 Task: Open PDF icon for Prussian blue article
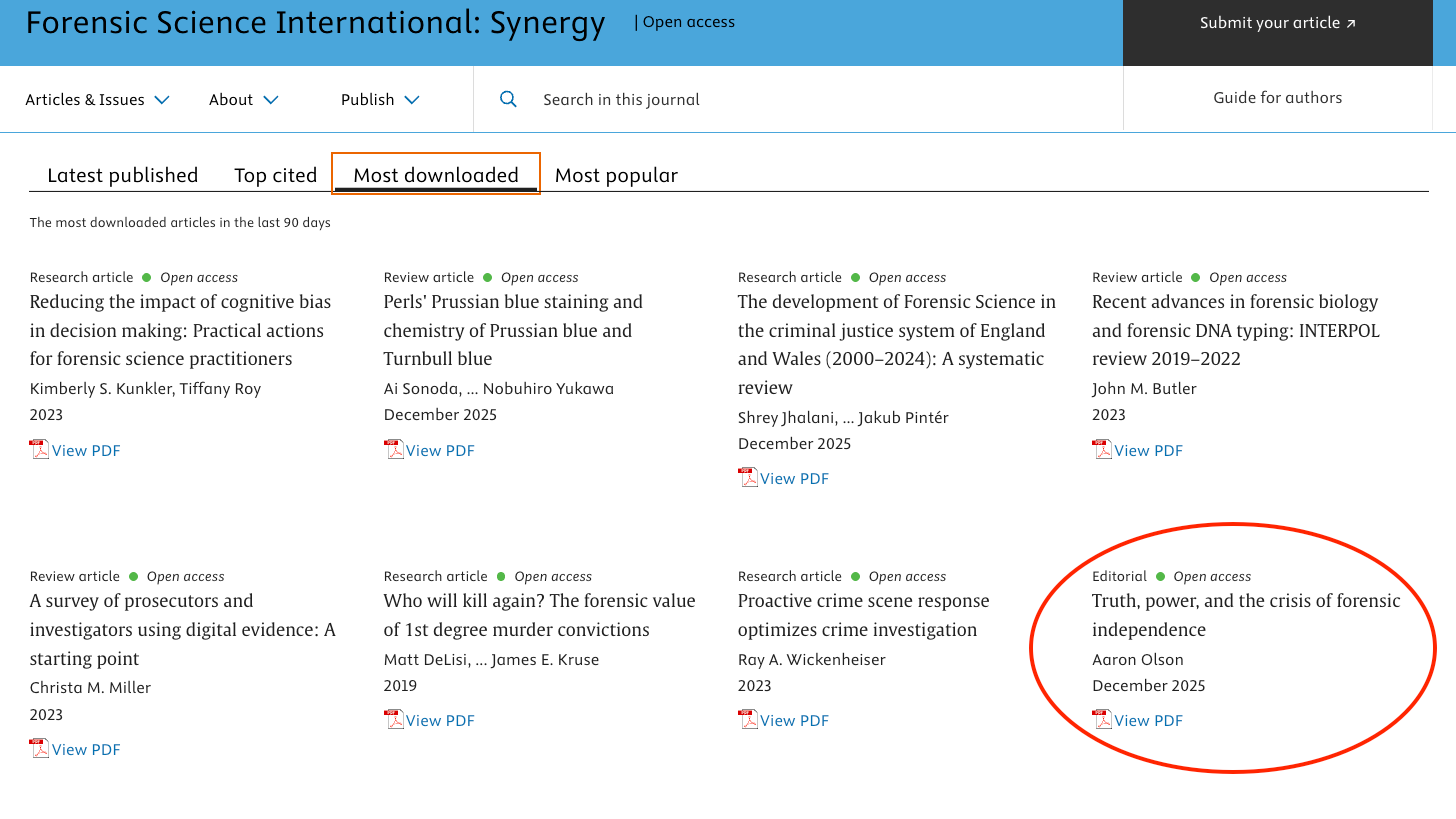click(394, 449)
